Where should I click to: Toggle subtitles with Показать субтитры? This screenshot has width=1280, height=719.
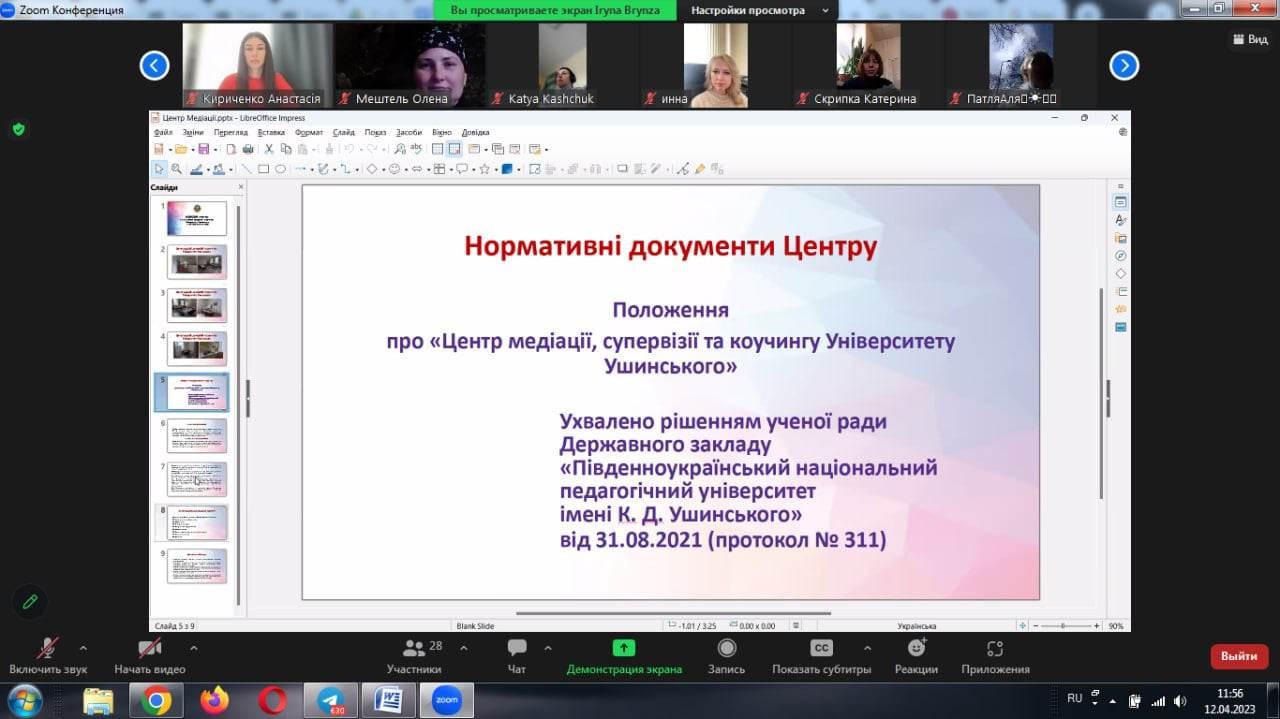coord(821,657)
